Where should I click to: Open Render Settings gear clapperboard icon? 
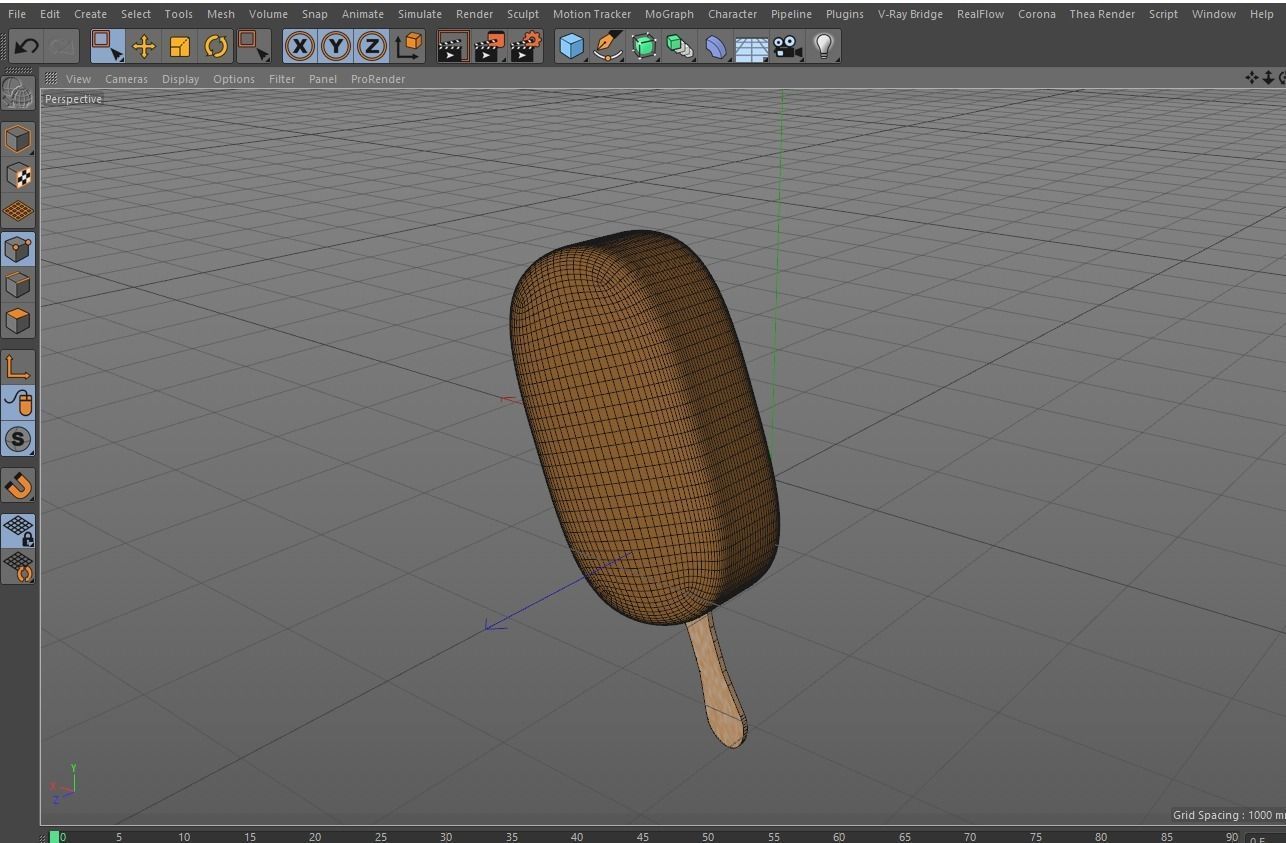[526, 46]
